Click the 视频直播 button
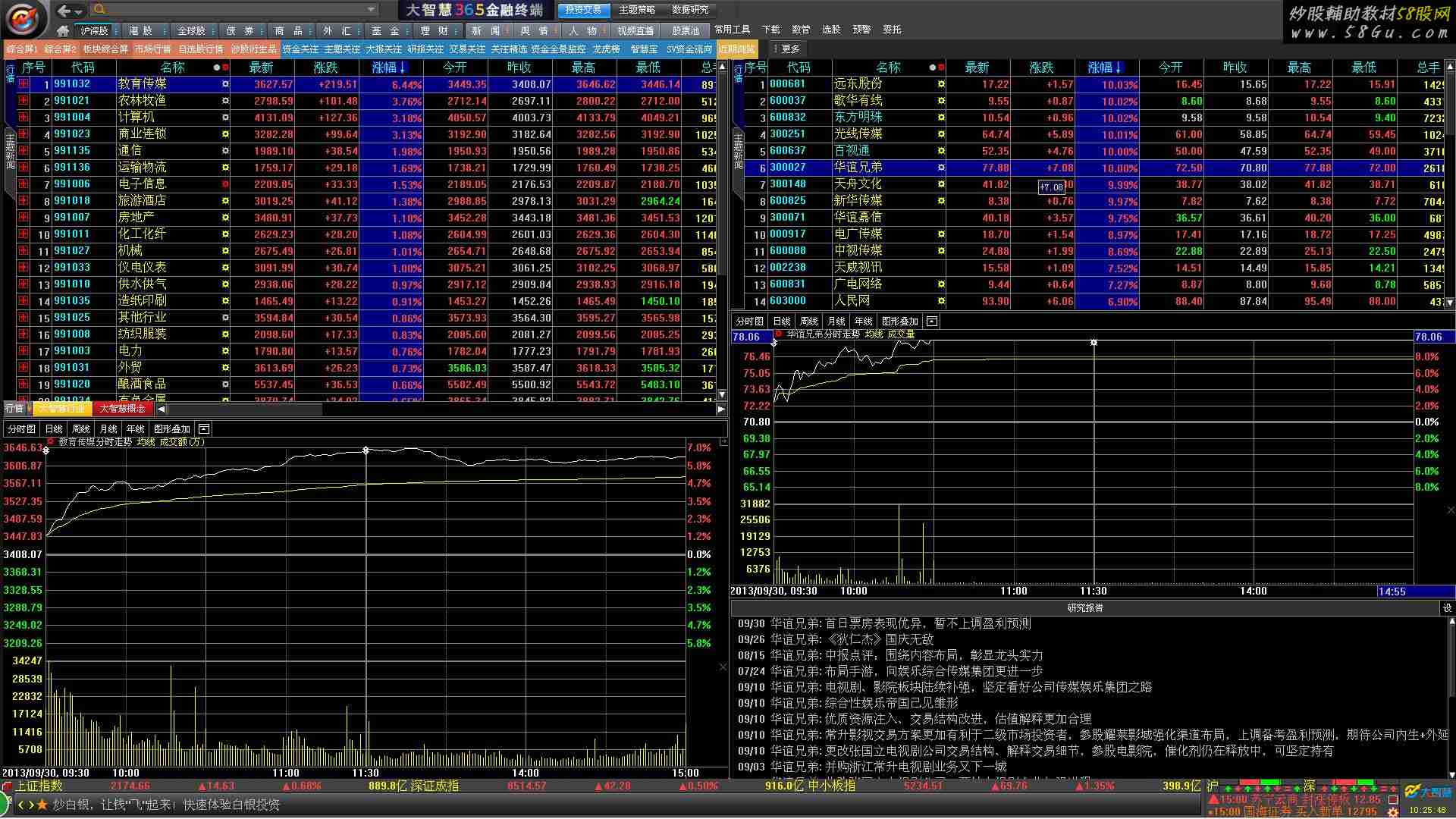 635,31
